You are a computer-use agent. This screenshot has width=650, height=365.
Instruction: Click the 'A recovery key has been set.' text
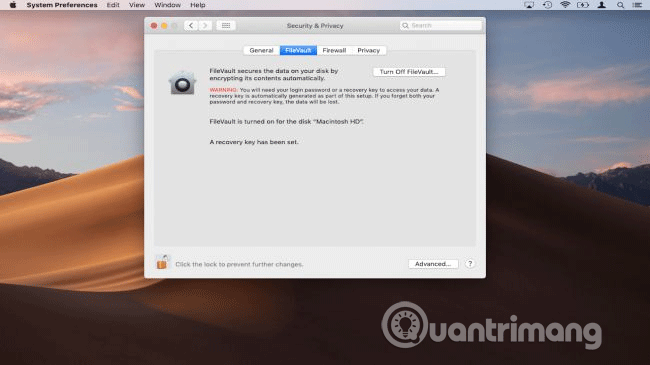click(254, 142)
